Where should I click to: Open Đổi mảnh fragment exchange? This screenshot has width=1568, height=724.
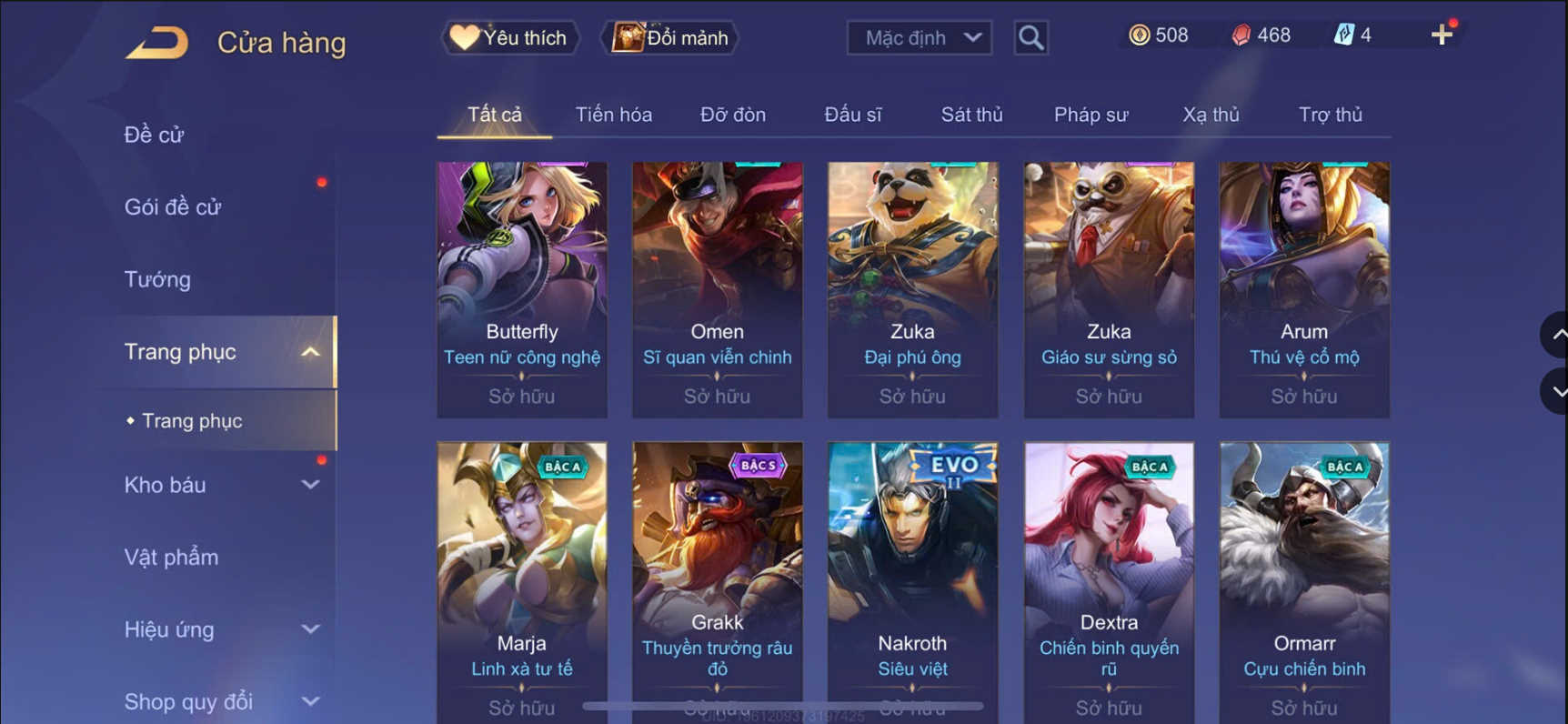click(x=669, y=37)
